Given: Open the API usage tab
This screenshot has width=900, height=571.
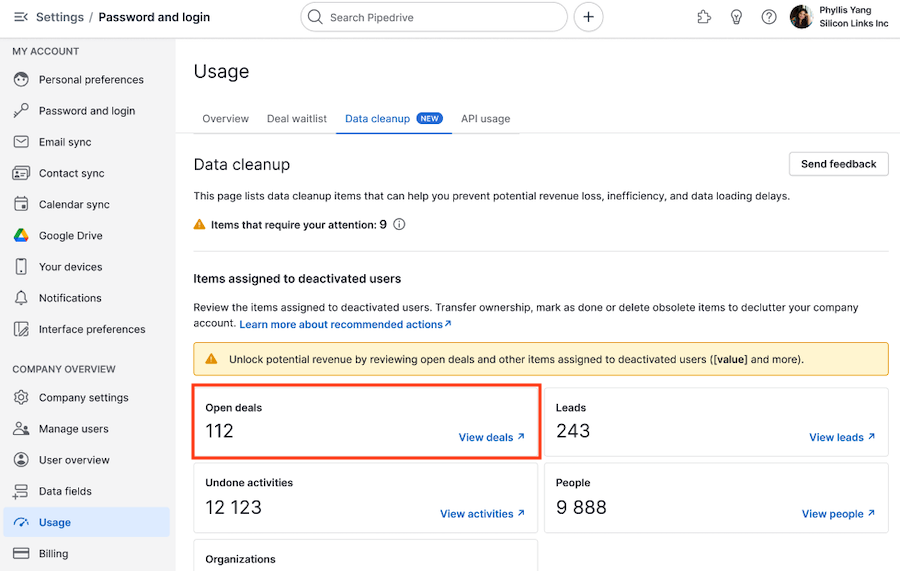Looking at the screenshot, I should pos(486,119).
